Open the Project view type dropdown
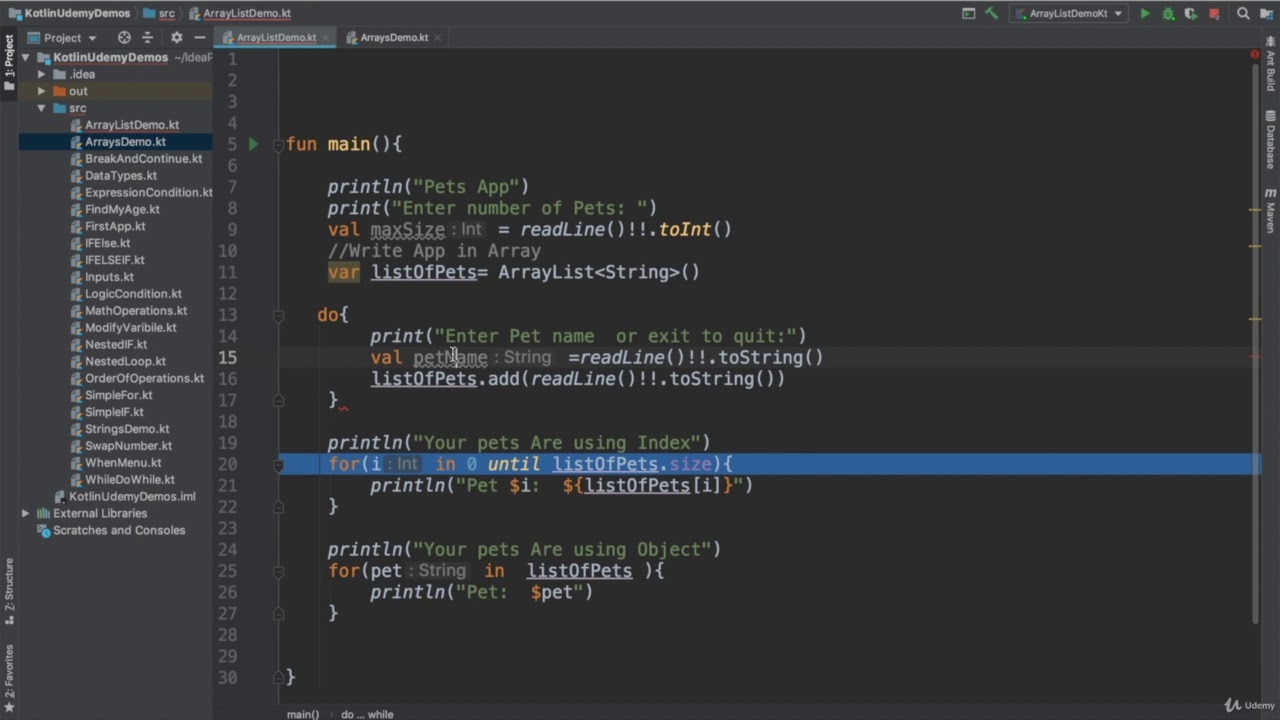 [x=62, y=38]
